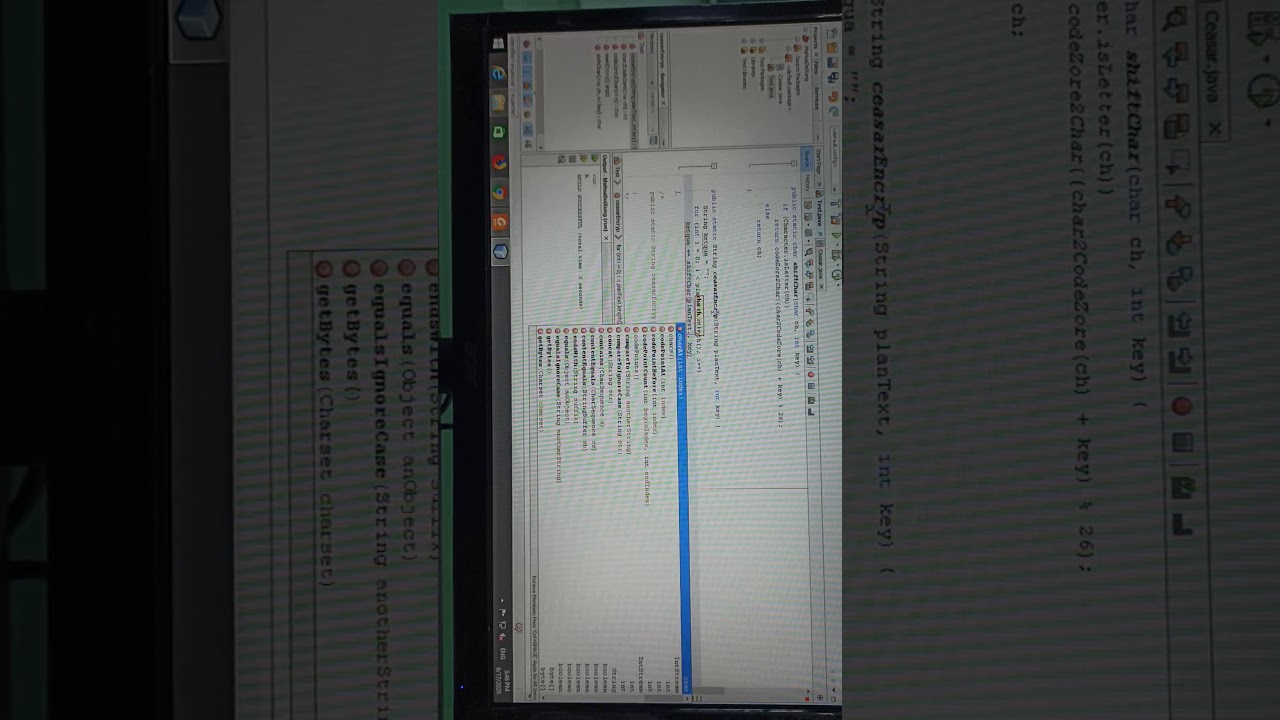Collapse the caesarEncryp method code fold
Screen dimensions: 1280x720
click(x=714, y=166)
